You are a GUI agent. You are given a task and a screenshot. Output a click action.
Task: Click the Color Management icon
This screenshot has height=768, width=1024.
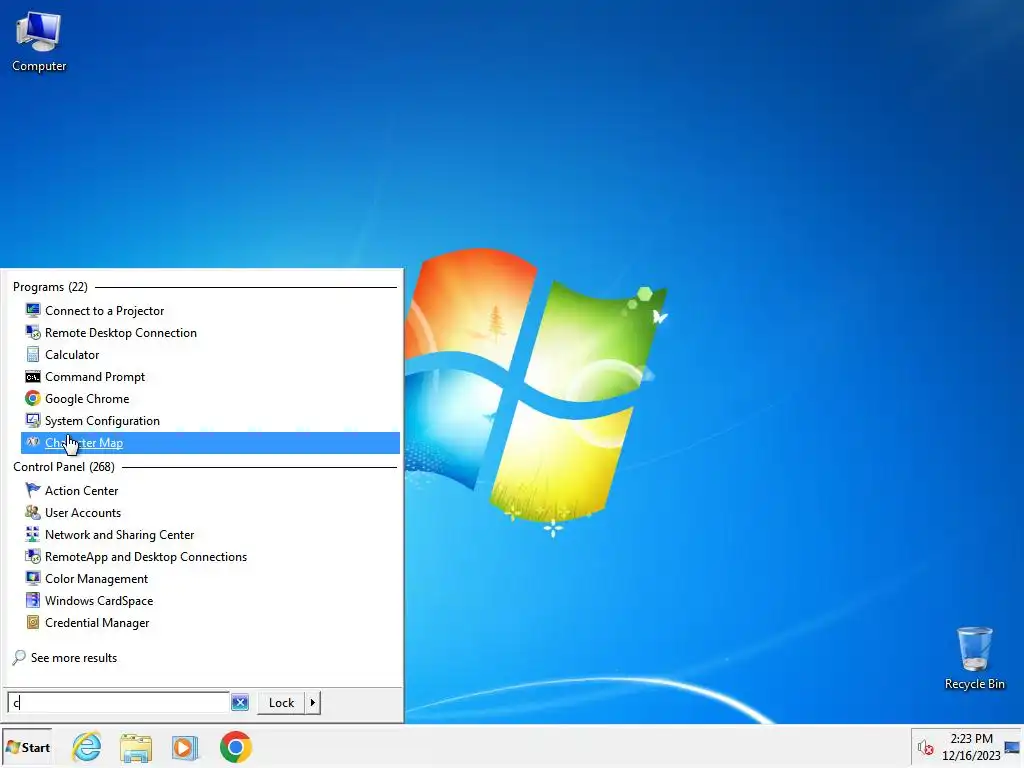pos(33,578)
